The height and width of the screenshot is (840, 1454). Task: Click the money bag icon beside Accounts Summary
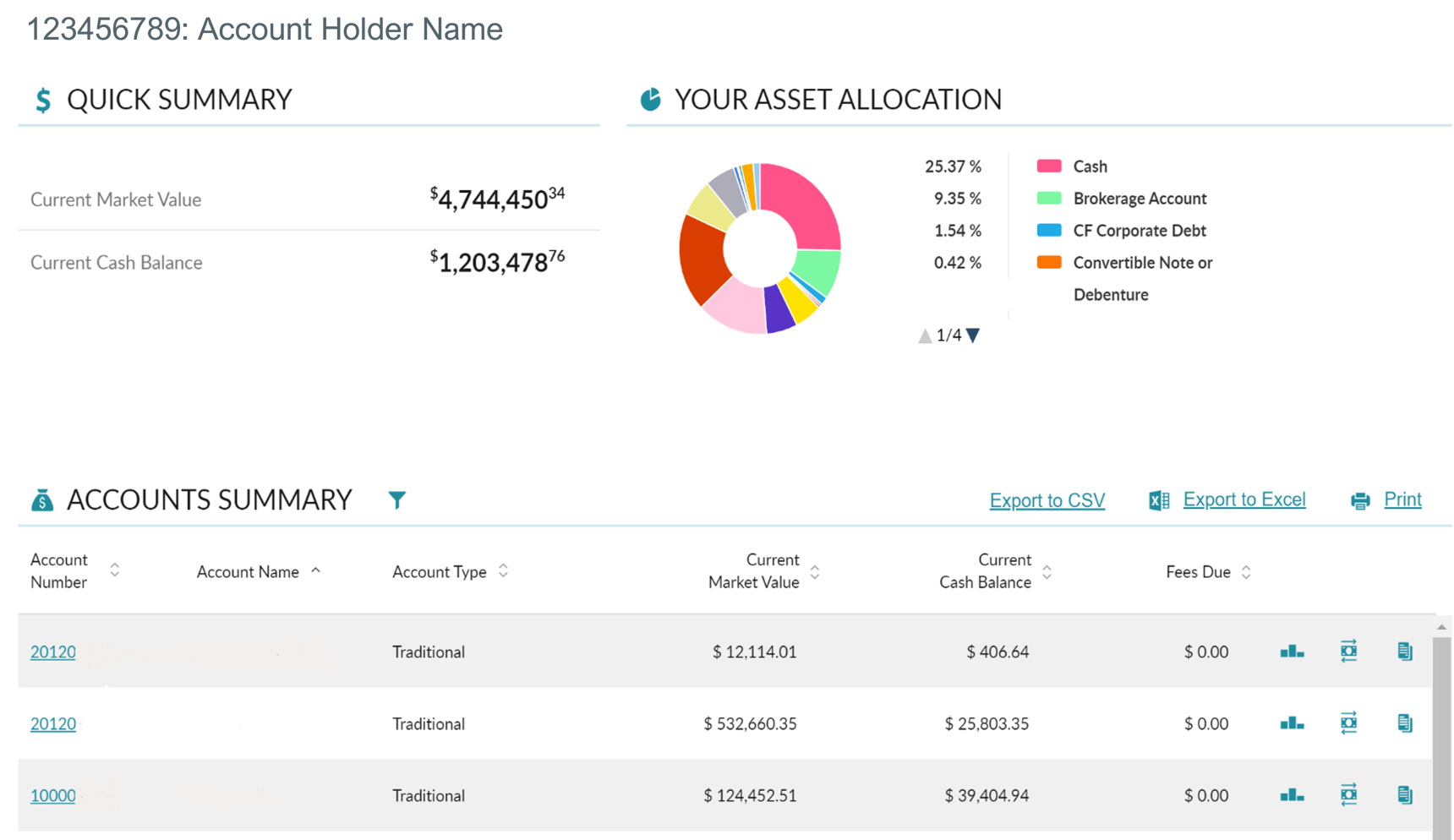[x=41, y=499]
